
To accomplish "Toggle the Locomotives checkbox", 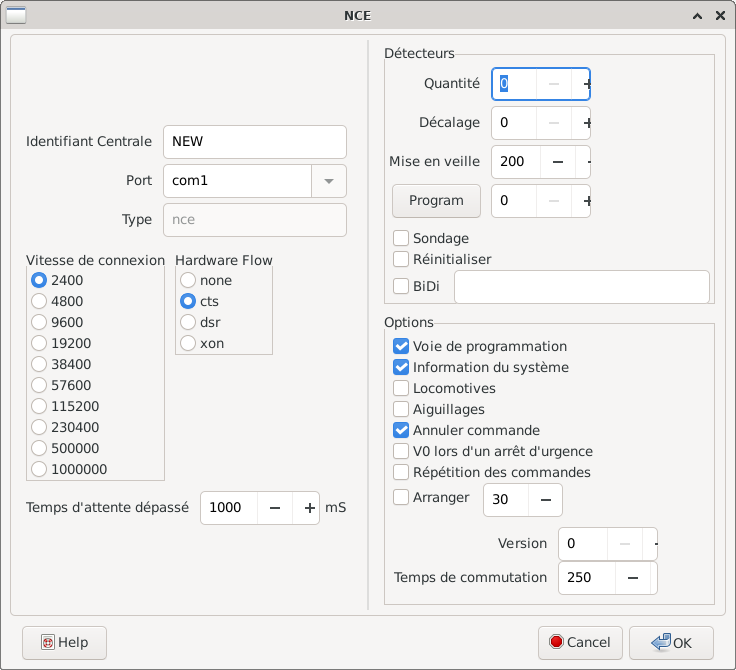I will point(401,388).
